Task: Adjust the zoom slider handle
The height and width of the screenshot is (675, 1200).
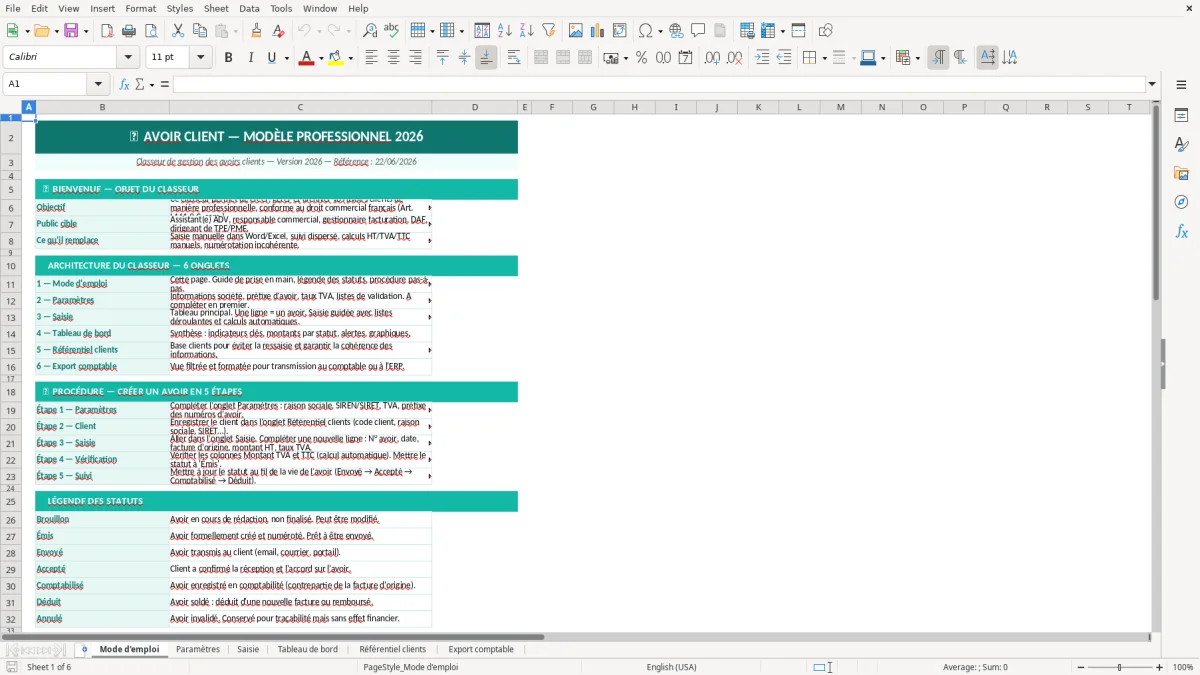Action: click(x=1120, y=667)
